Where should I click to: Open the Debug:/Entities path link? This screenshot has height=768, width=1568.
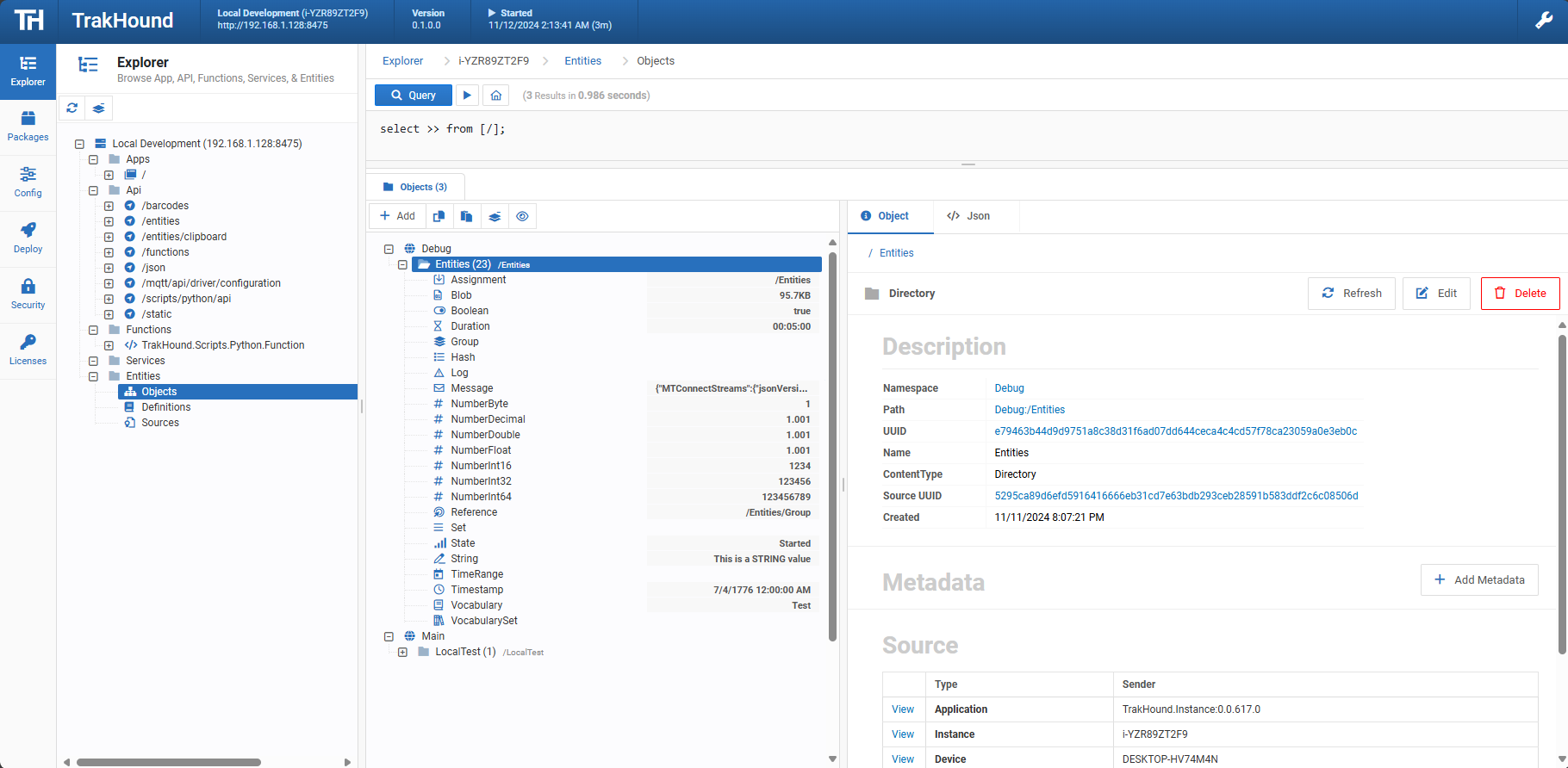(1030, 410)
